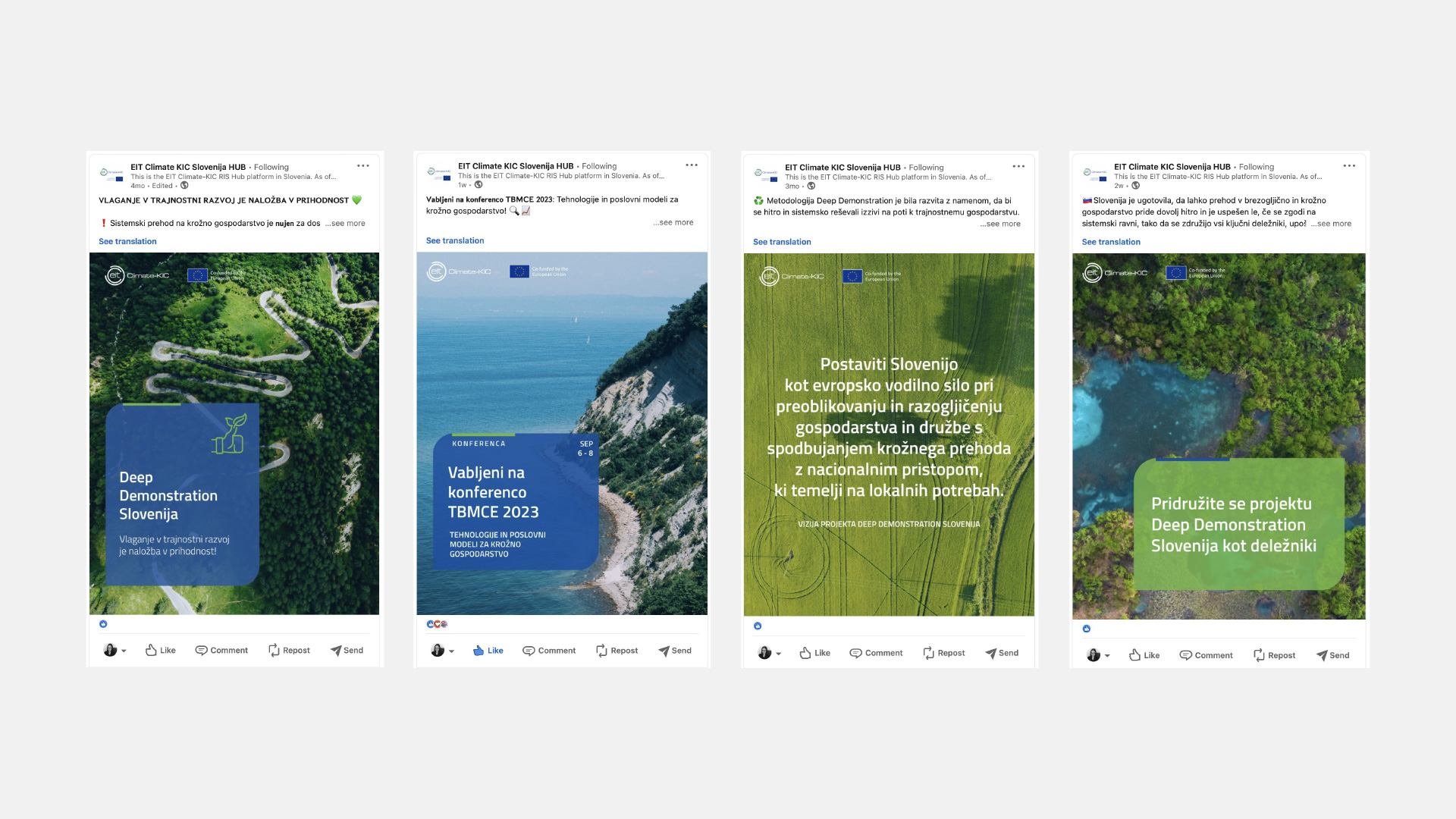View reactions on the TBMCE conference post
1456x819 pixels.
(x=437, y=624)
